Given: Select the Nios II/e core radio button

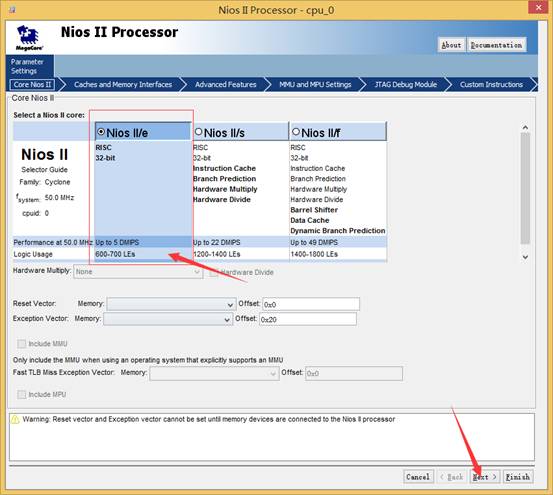Looking at the screenshot, I should [x=101, y=132].
